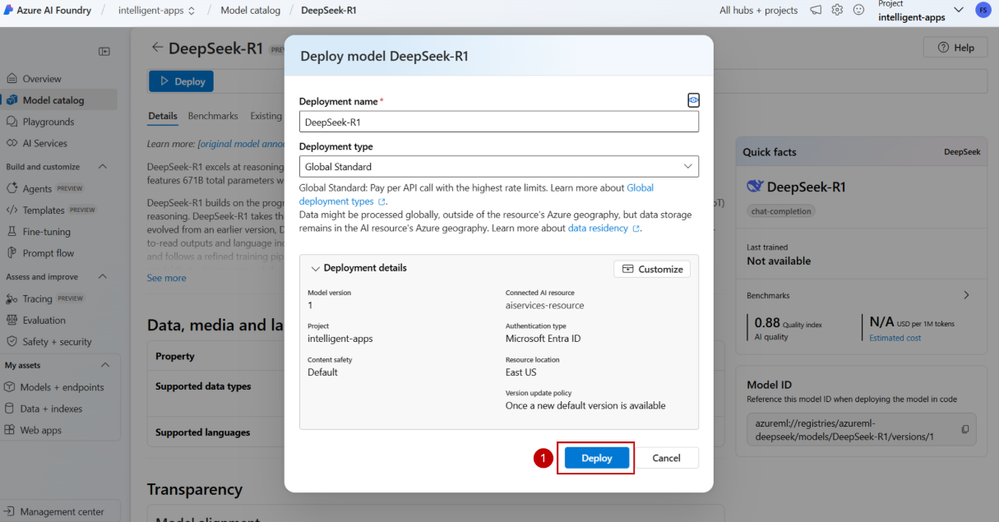Click the Management center arrow icon

click(9, 511)
